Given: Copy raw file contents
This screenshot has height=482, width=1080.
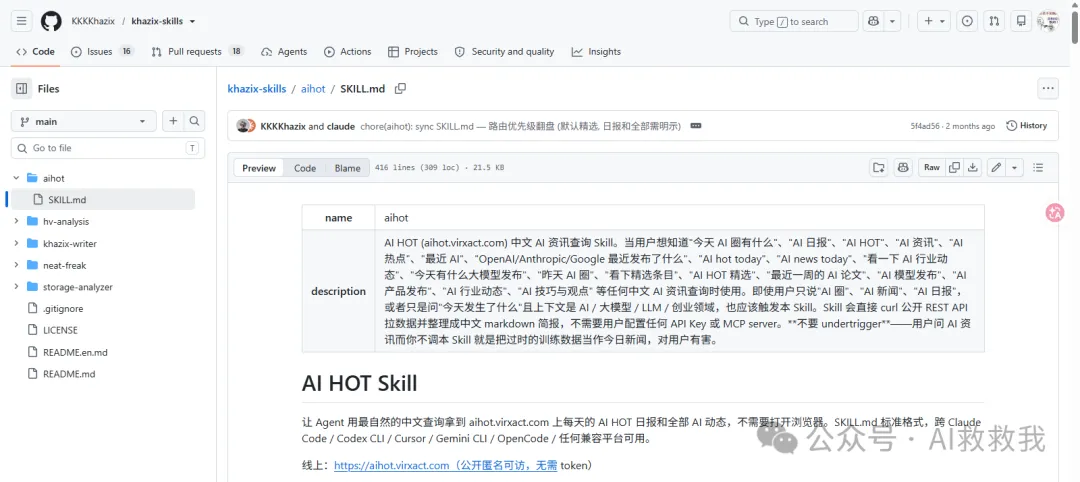Looking at the screenshot, I should 955,167.
